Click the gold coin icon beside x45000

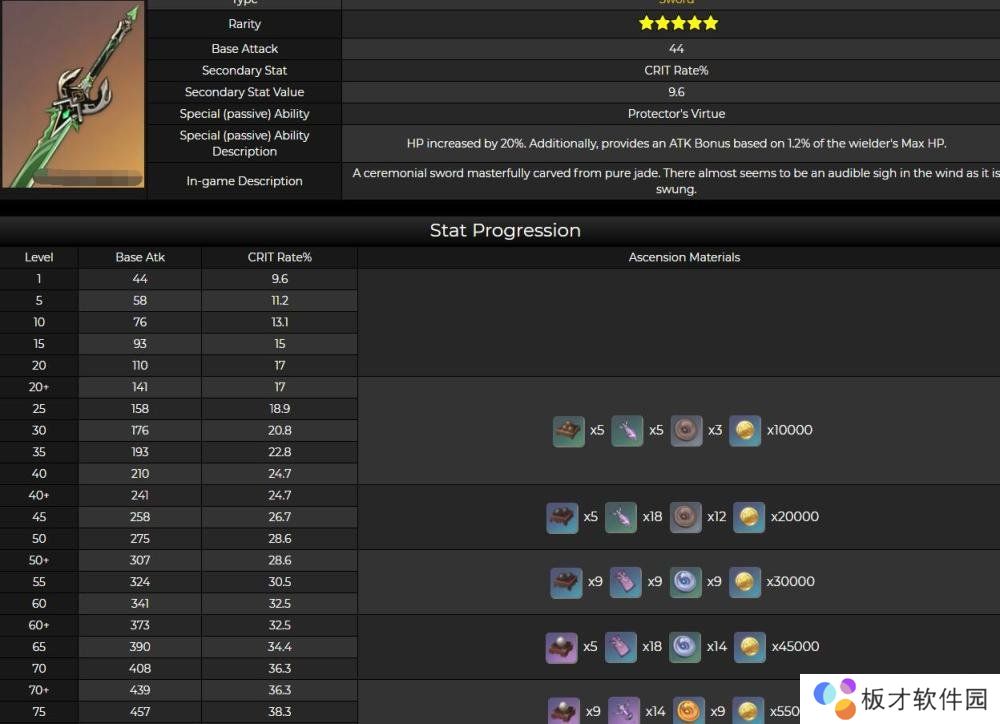pos(749,647)
